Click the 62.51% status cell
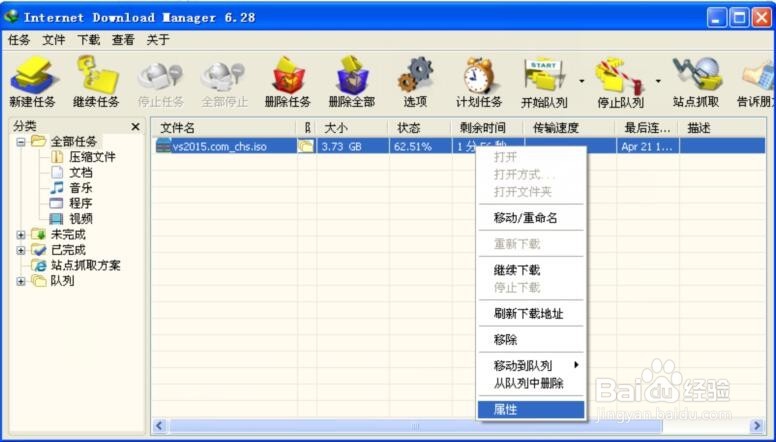 420,146
